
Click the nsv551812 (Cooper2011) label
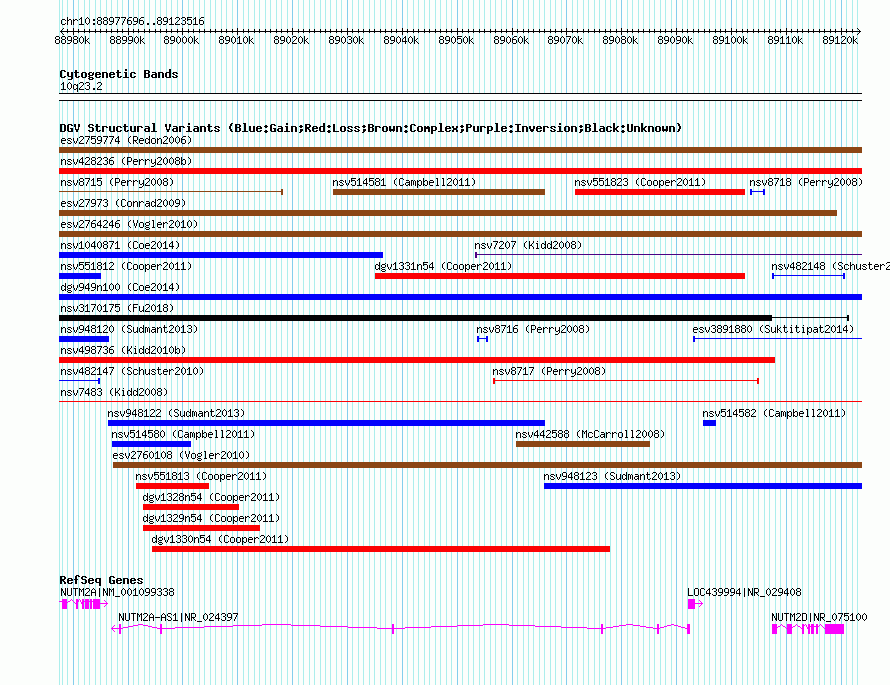coord(126,266)
